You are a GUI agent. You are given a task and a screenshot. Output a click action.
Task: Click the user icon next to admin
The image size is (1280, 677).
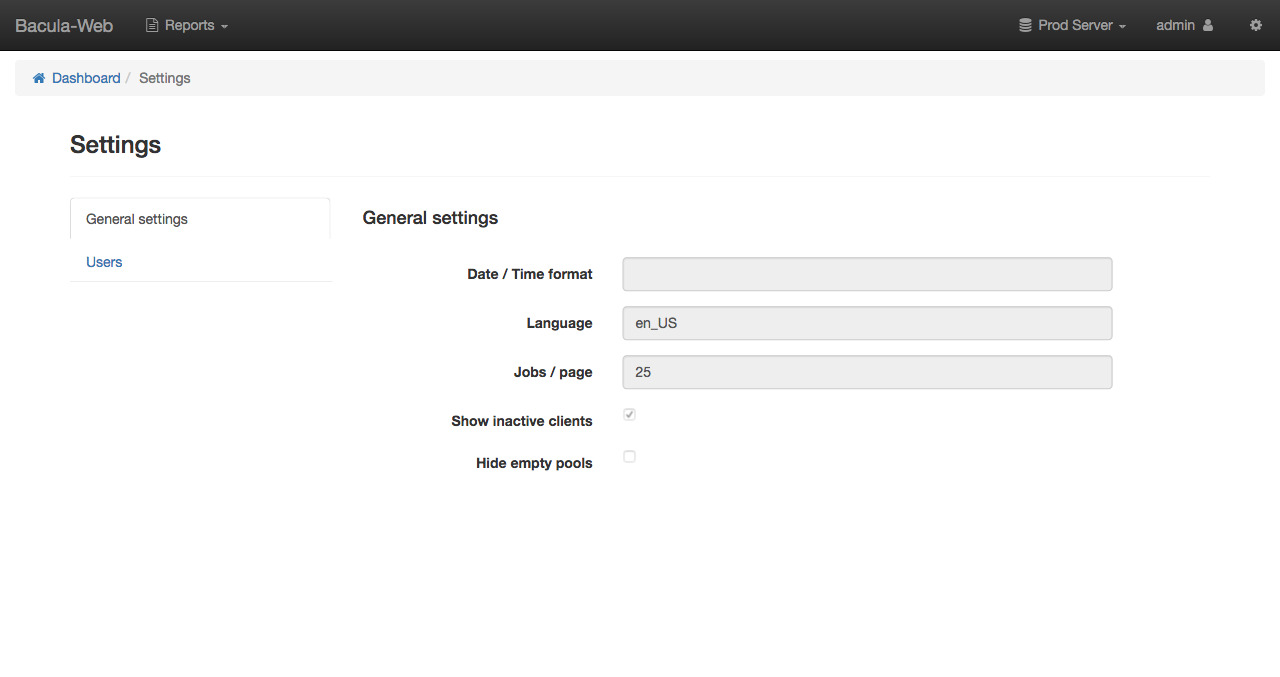(1208, 25)
